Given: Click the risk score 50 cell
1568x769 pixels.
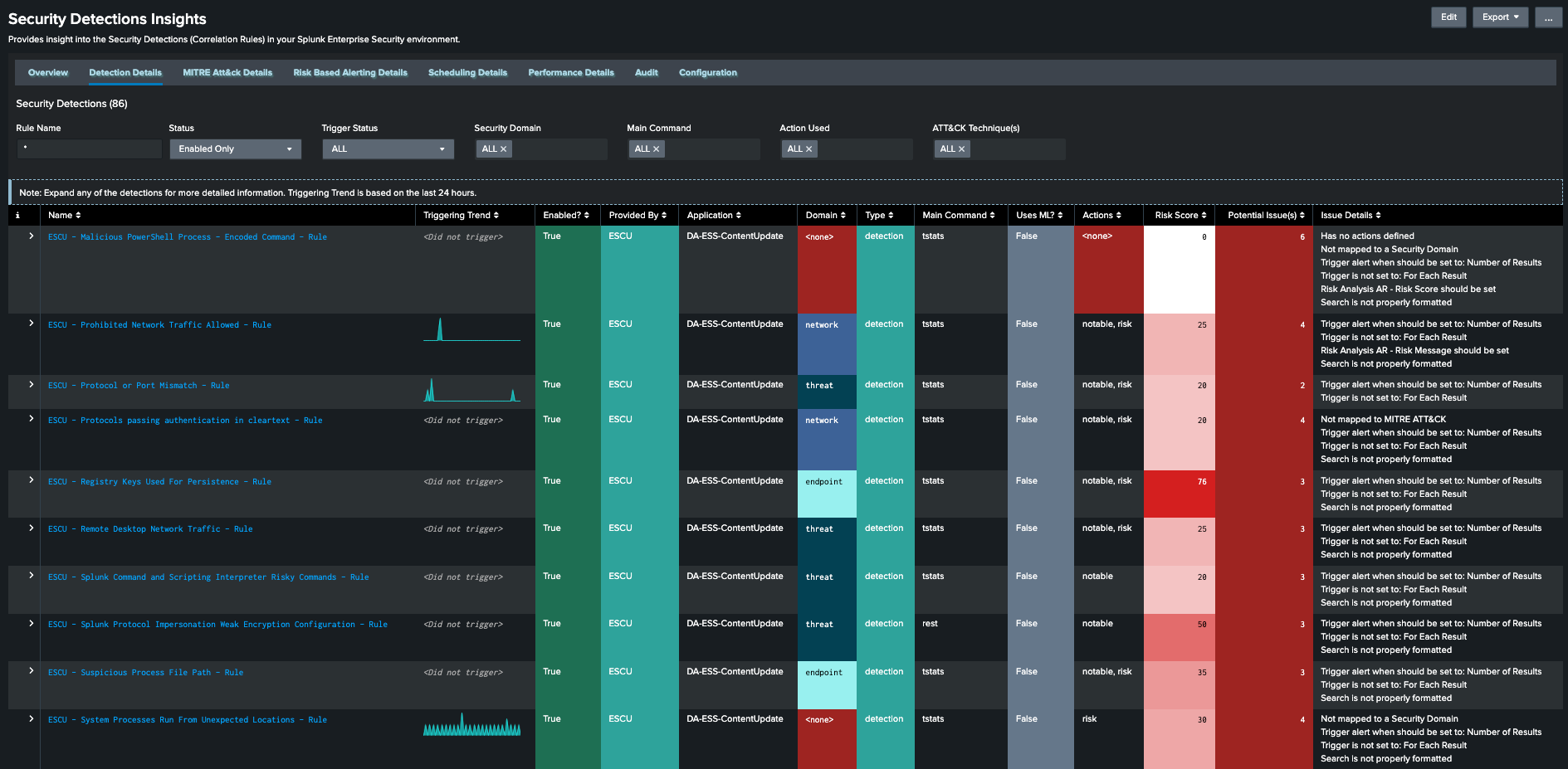Looking at the screenshot, I should pyautogui.click(x=1180, y=637).
